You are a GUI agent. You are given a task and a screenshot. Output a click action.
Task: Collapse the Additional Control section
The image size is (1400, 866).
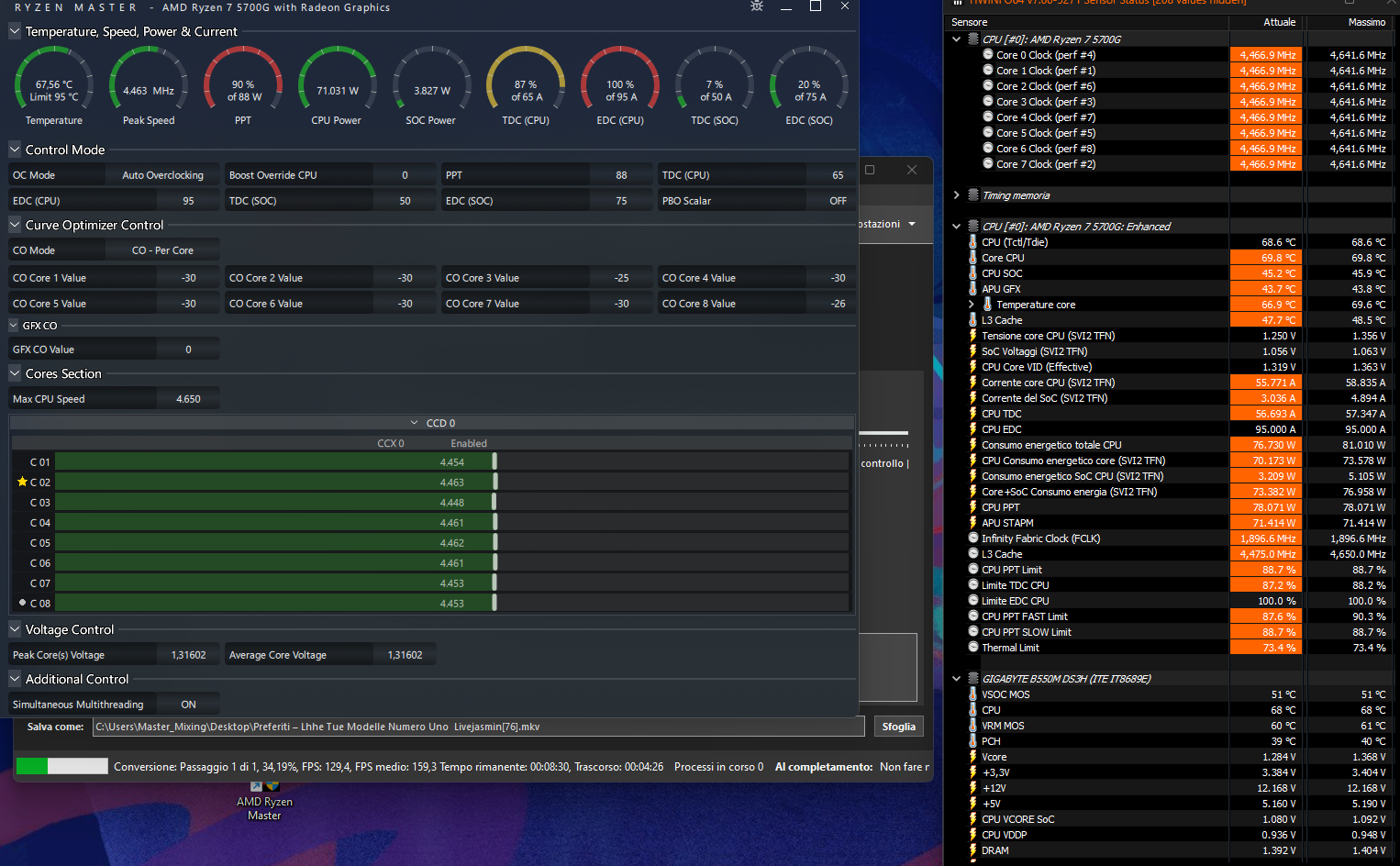pos(15,679)
